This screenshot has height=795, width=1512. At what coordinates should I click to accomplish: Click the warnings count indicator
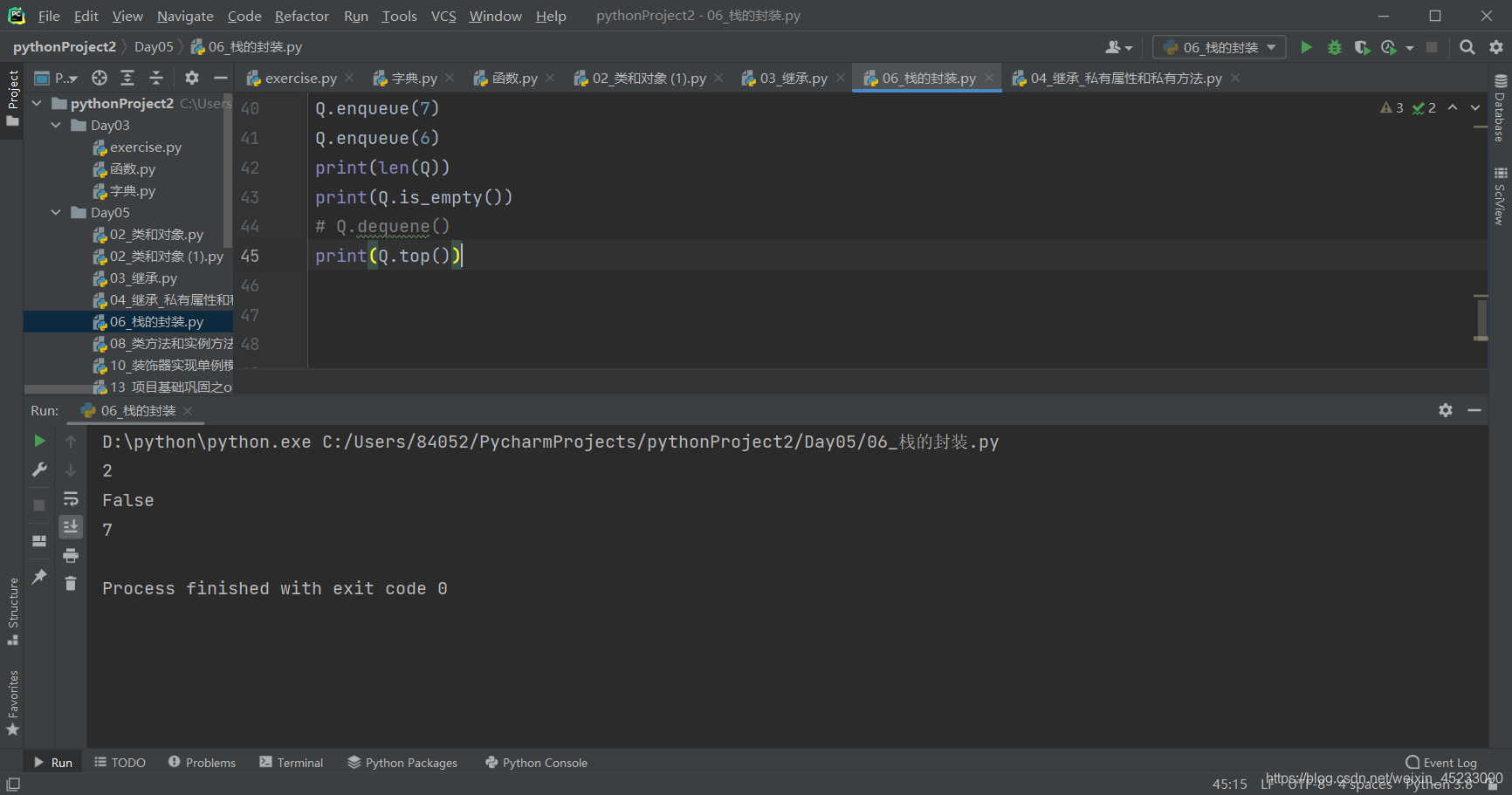[1392, 107]
